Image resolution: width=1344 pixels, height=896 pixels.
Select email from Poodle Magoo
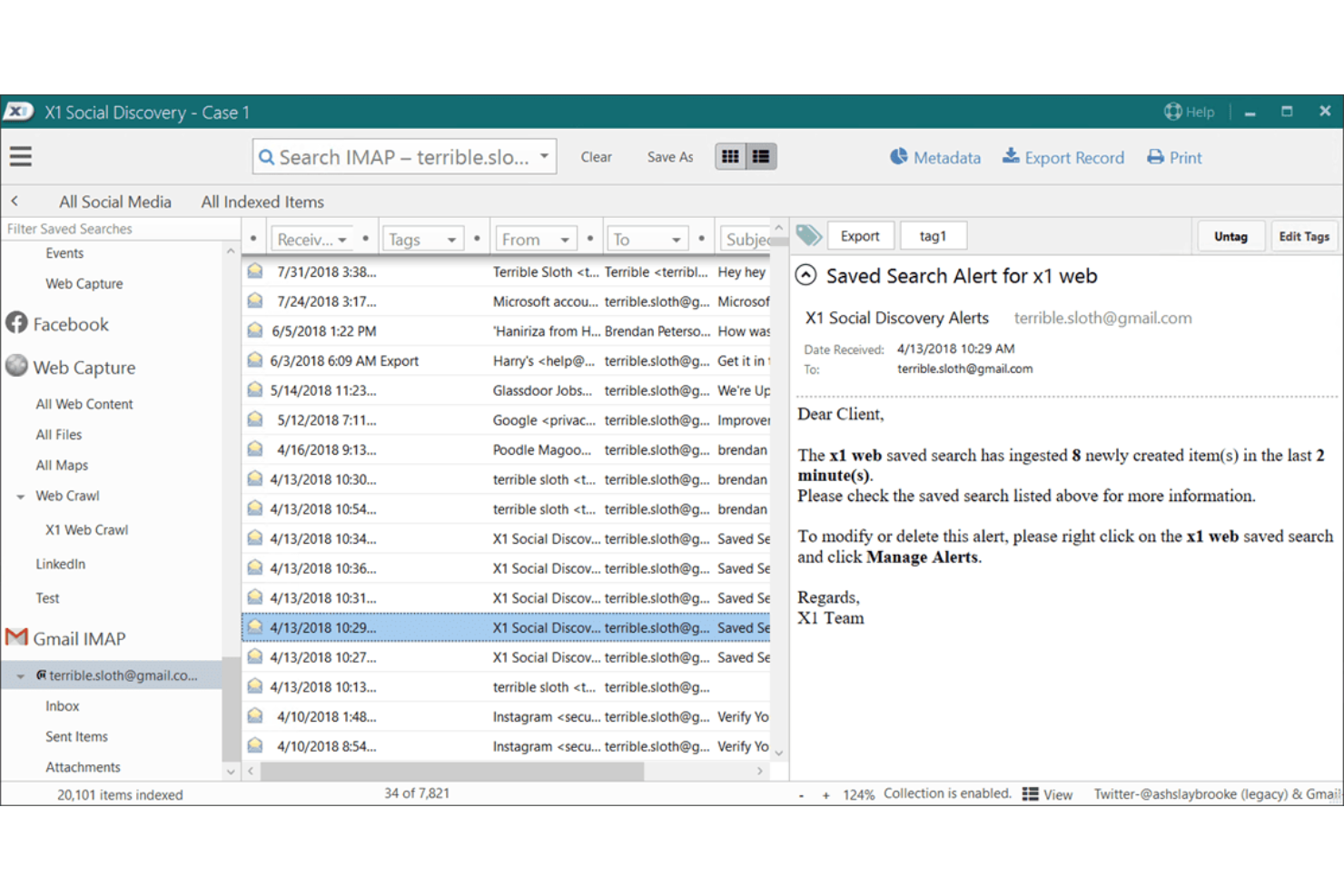tap(506, 449)
